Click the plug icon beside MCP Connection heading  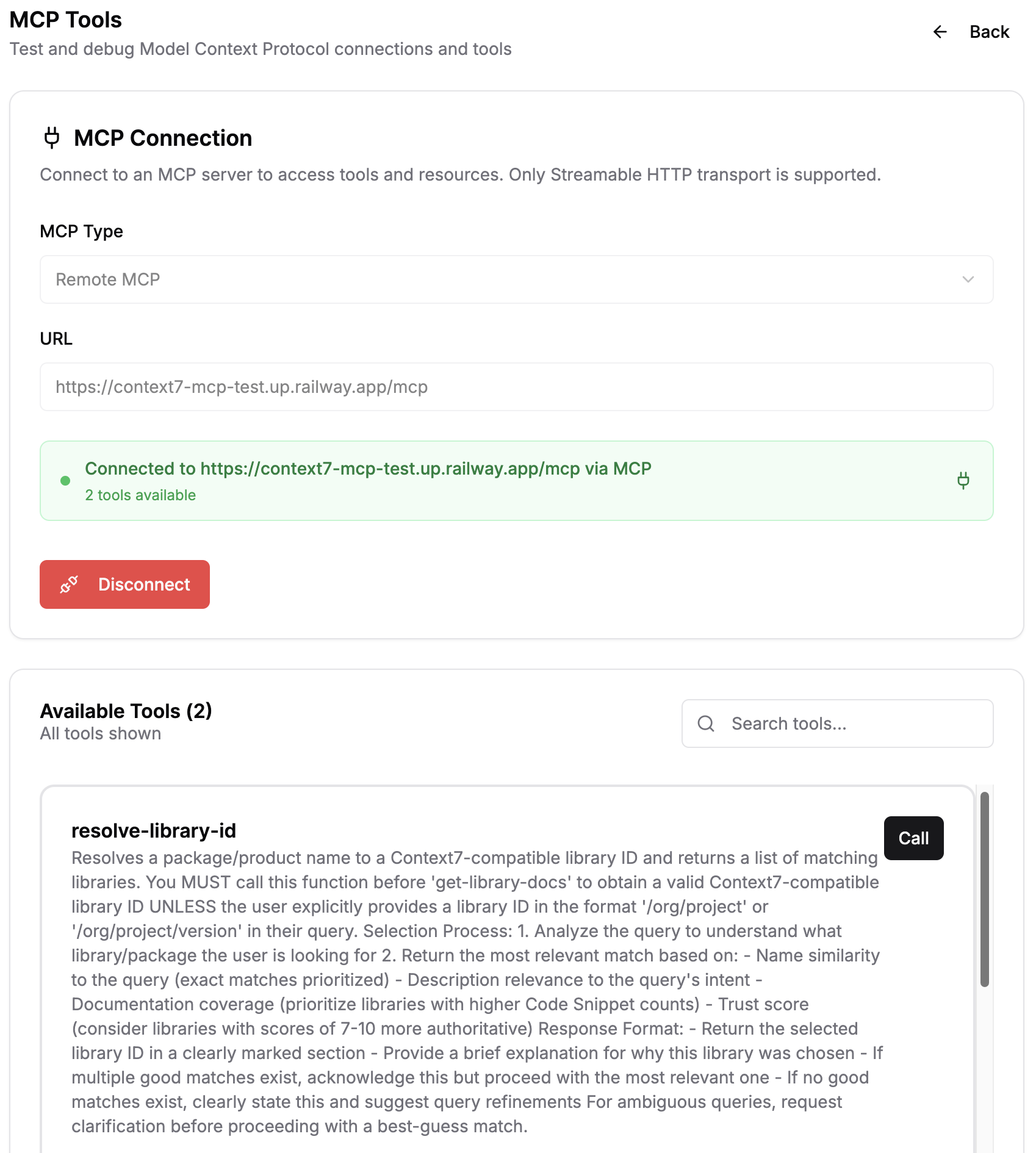click(51, 138)
